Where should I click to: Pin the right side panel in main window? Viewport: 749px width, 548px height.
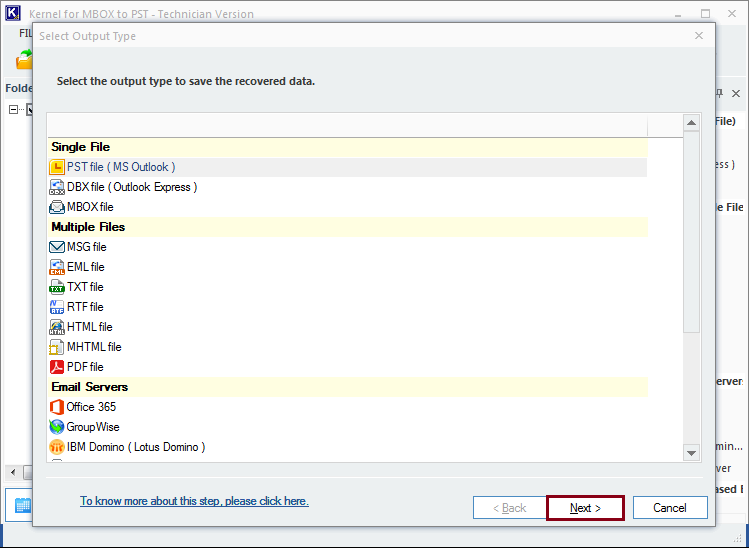(x=719, y=94)
